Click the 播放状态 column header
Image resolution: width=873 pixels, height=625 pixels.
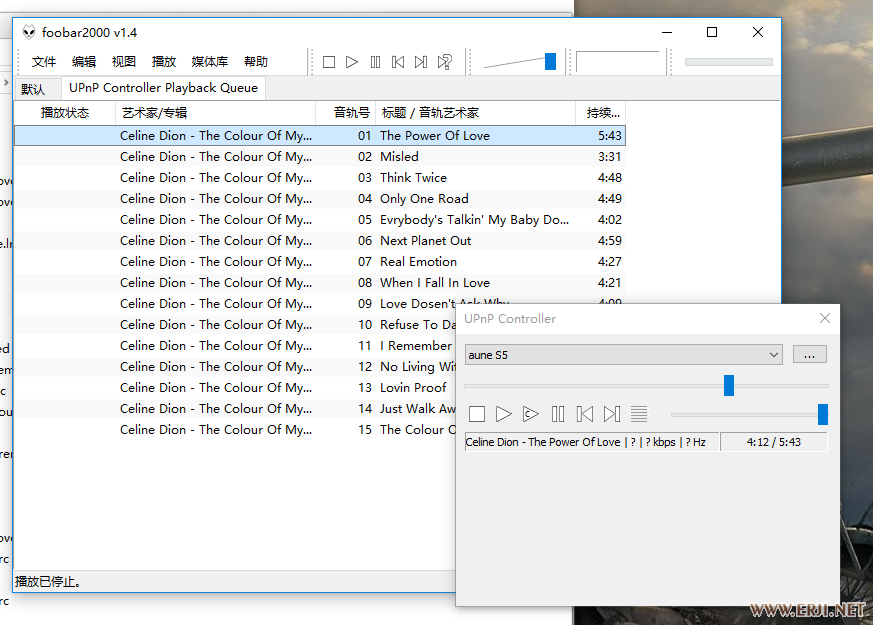coord(65,113)
